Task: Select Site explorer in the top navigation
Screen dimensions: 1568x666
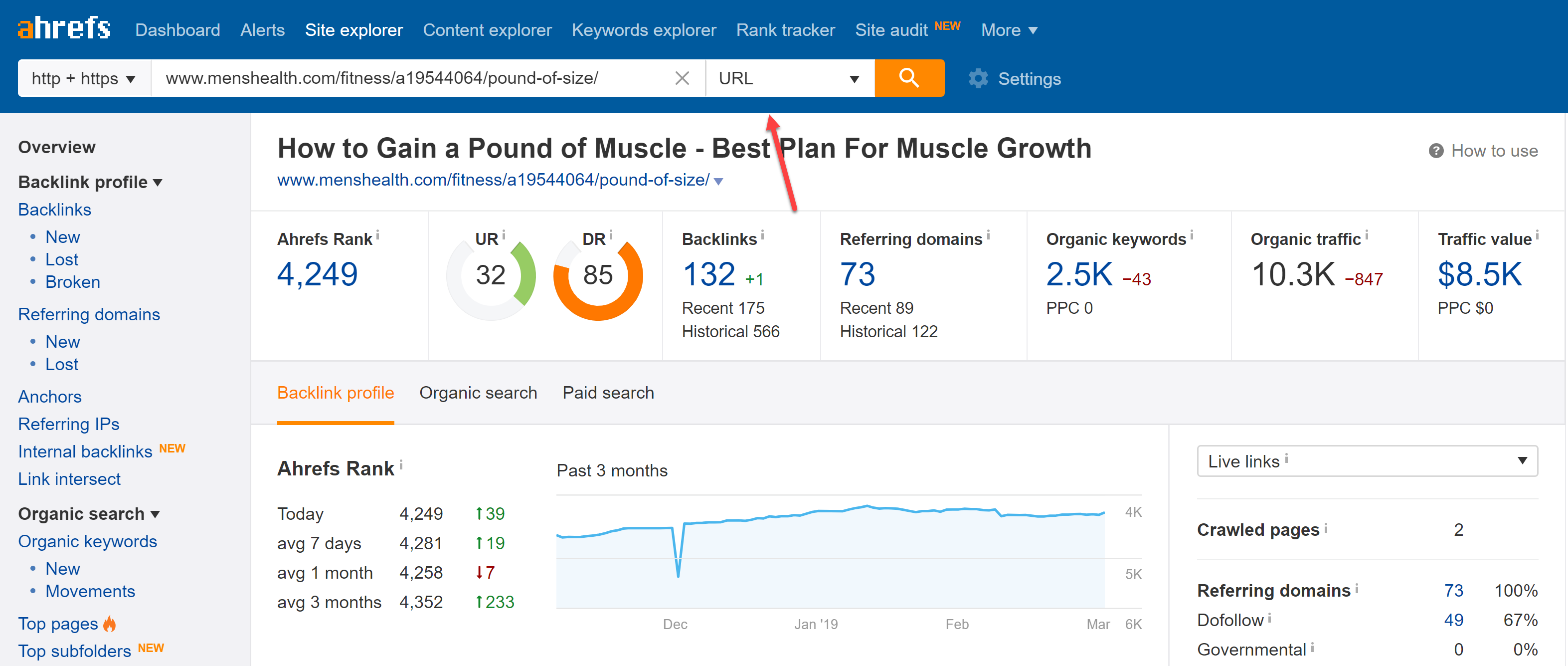Action: [x=353, y=30]
